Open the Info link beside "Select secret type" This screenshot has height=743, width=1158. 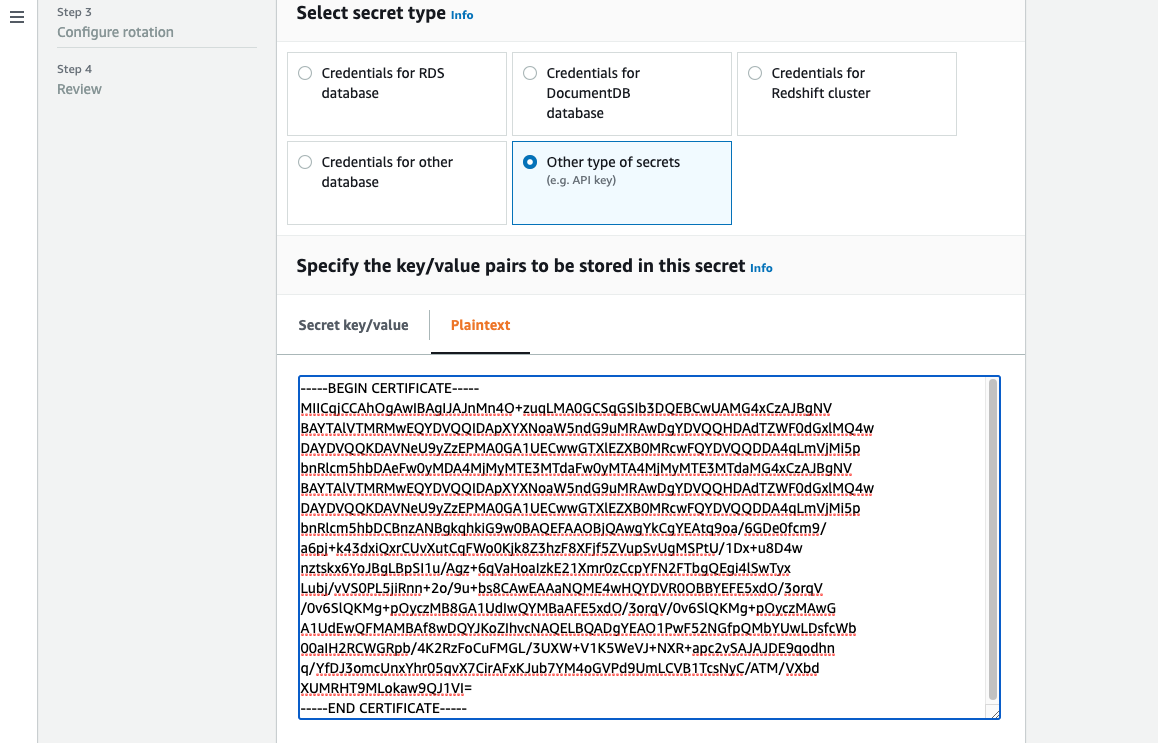pos(461,14)
